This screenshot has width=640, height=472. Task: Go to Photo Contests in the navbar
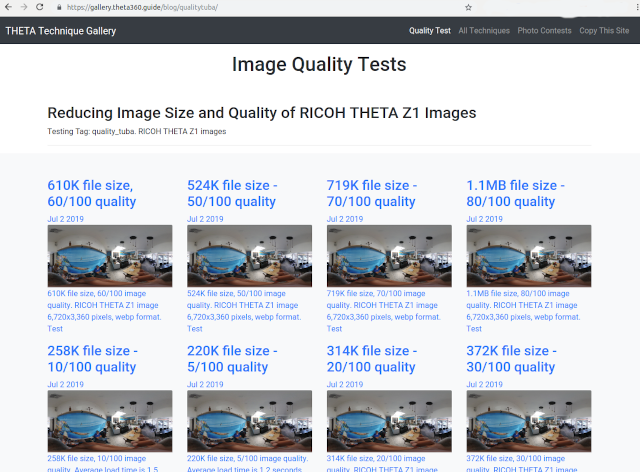click(x=544, y=31)
